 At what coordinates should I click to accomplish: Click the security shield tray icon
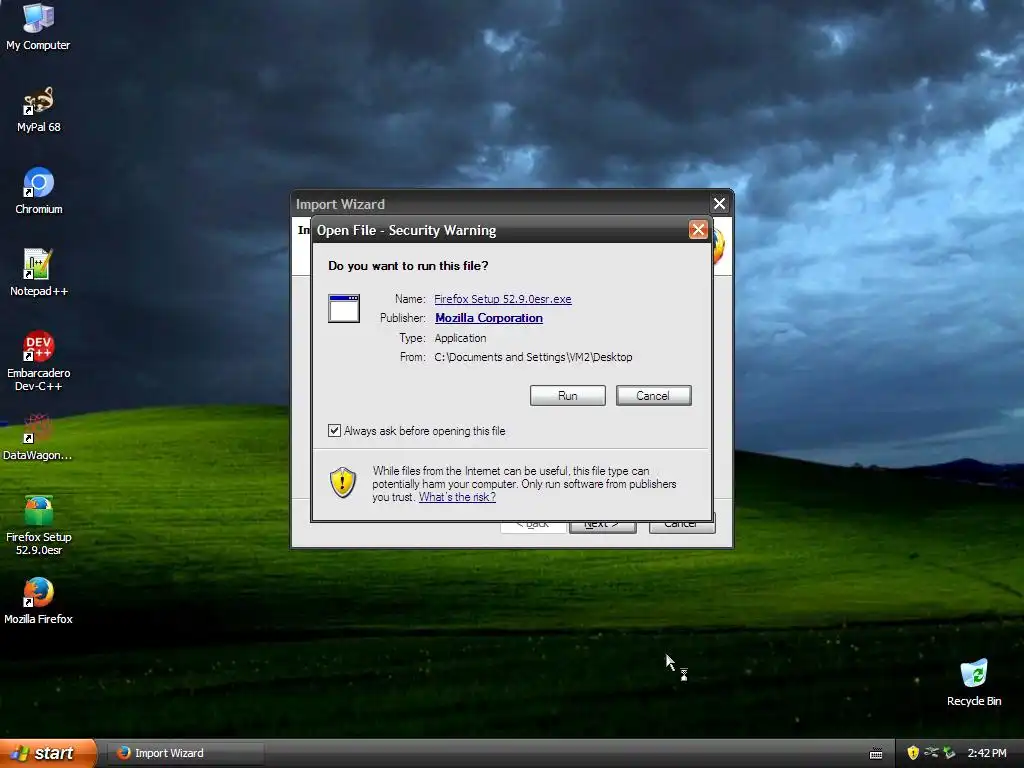(x=913, y=753)
